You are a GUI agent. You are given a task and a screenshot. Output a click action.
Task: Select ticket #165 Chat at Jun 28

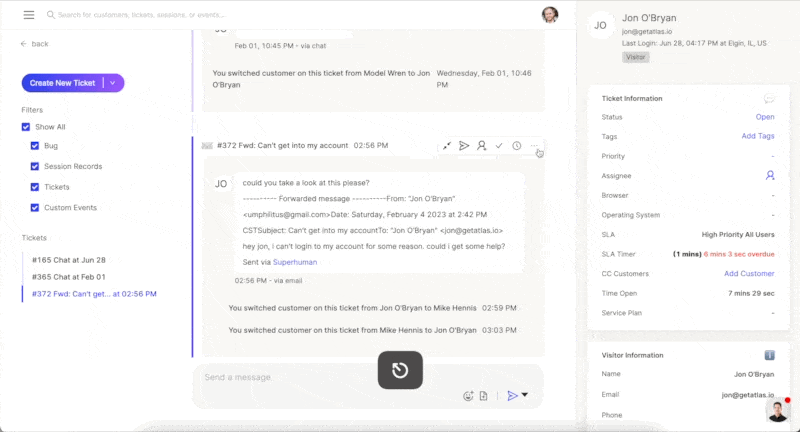tap(69, 260)
